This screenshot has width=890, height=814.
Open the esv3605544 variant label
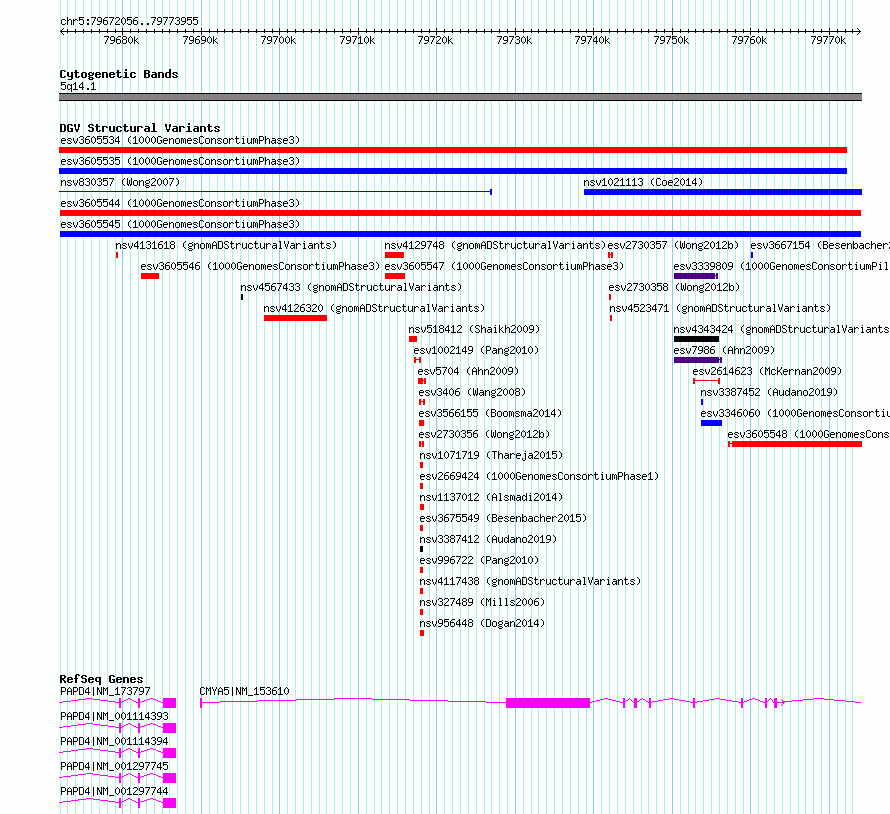[180, 203]
